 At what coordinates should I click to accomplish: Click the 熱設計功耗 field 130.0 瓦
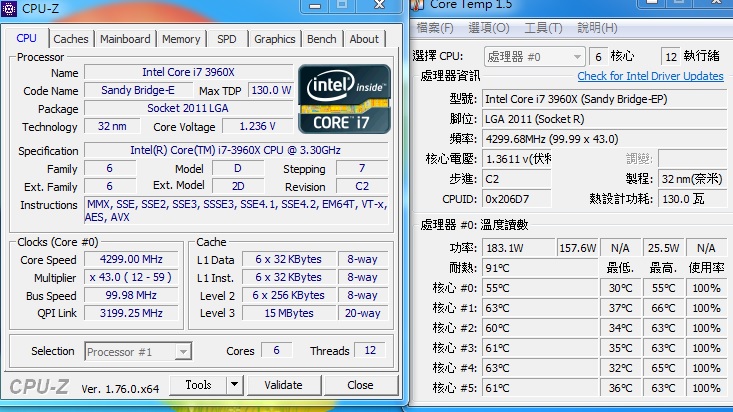point(693,199)
